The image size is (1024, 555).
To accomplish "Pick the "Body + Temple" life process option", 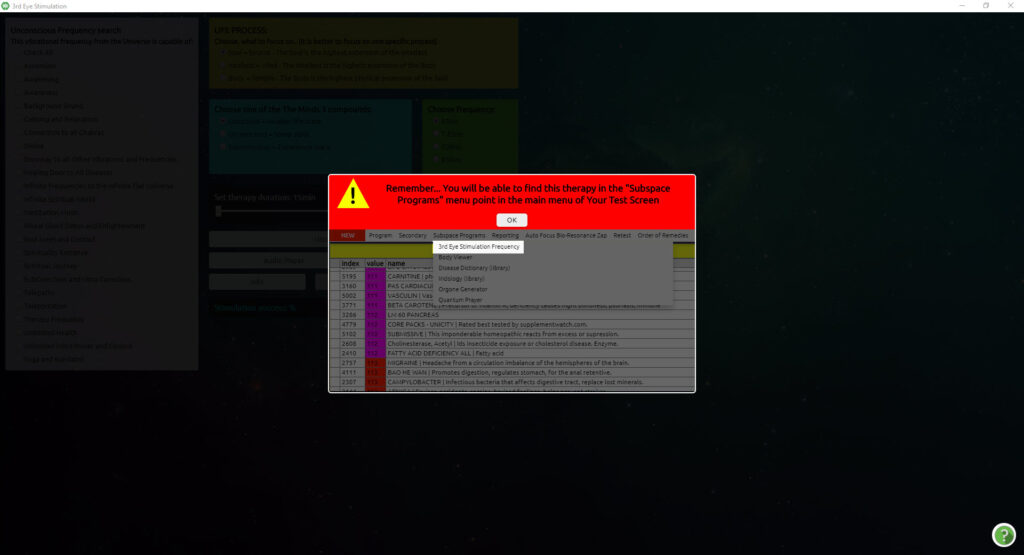I will click(222, 76).
